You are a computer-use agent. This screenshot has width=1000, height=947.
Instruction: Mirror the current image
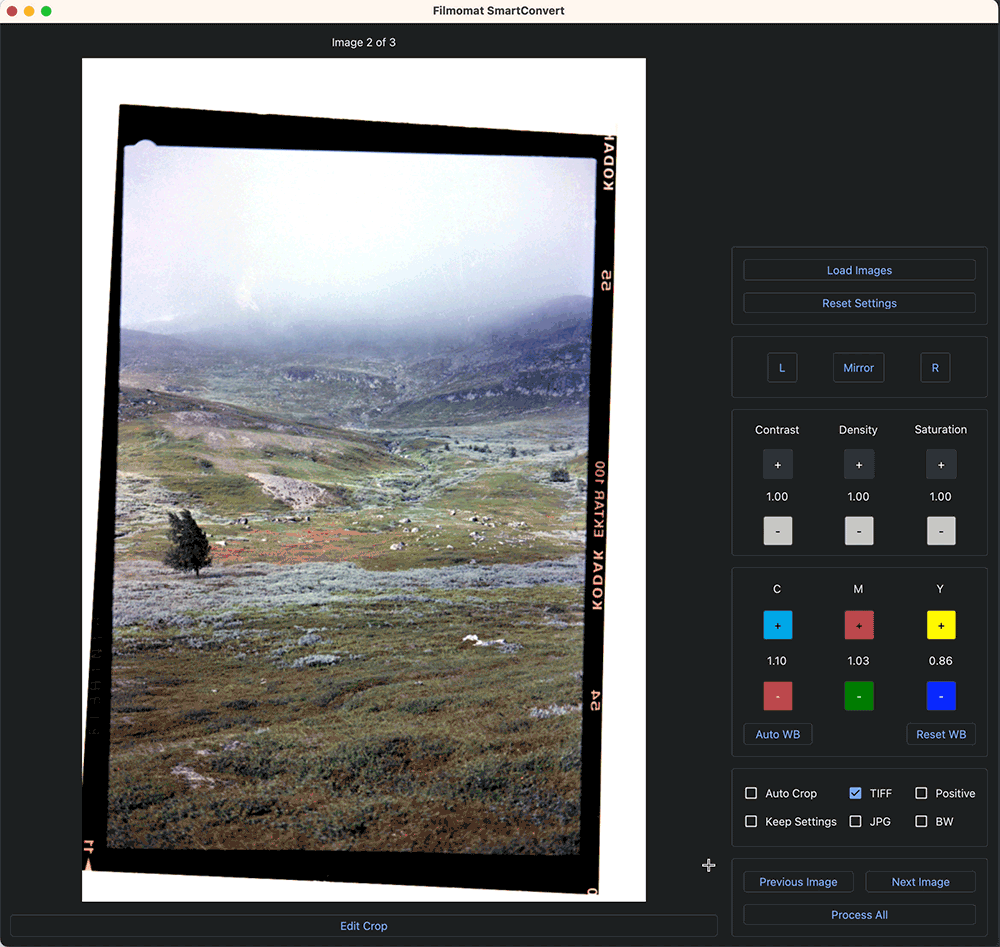click(858, 367)
